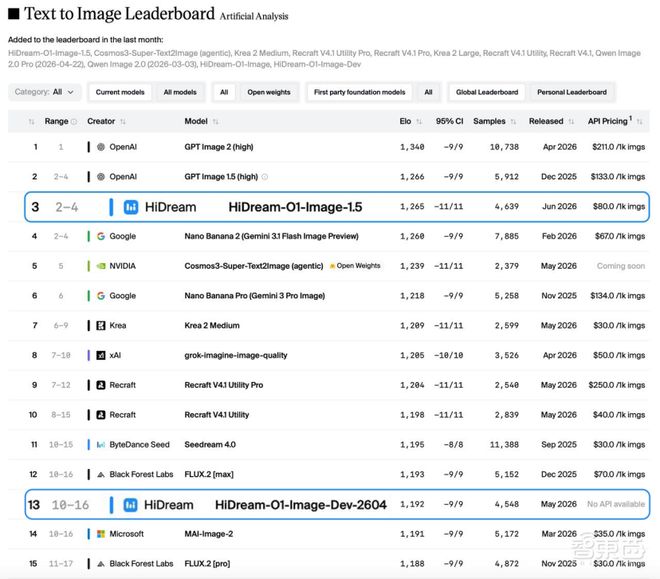Click the No API available text
The width and height of the screenshot is (660, 579).
(616, 504)
